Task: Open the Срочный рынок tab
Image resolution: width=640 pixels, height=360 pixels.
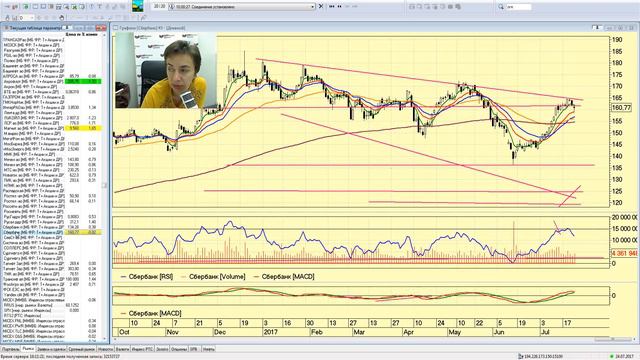Action: tap(82, 349)
